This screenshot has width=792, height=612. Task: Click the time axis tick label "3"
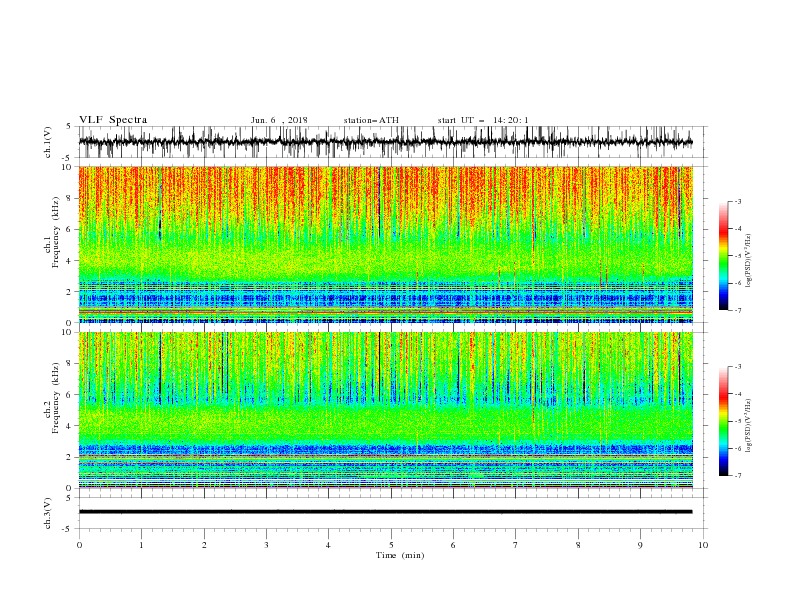[266, 545]
